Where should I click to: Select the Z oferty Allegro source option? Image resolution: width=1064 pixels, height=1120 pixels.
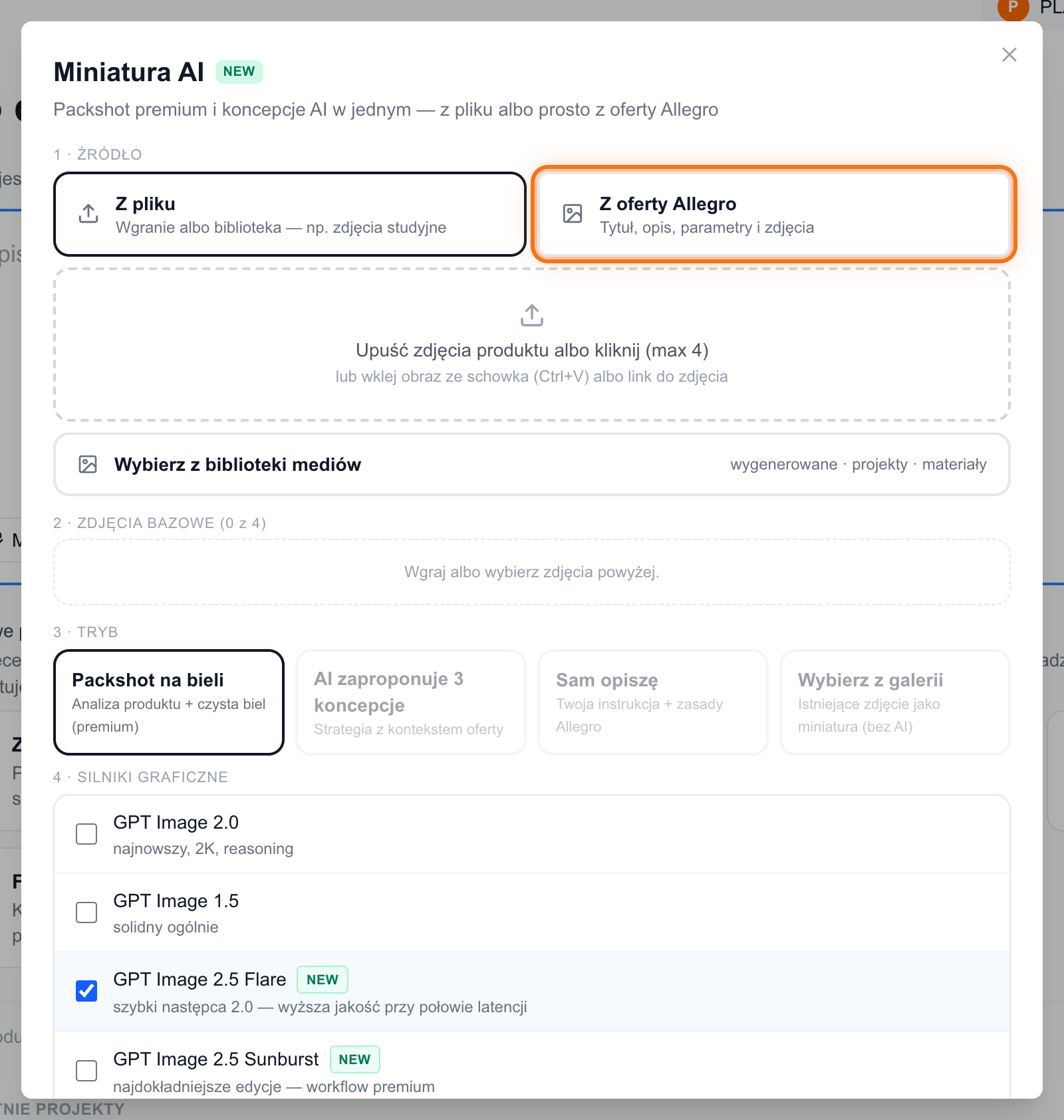tap(774, 214)
